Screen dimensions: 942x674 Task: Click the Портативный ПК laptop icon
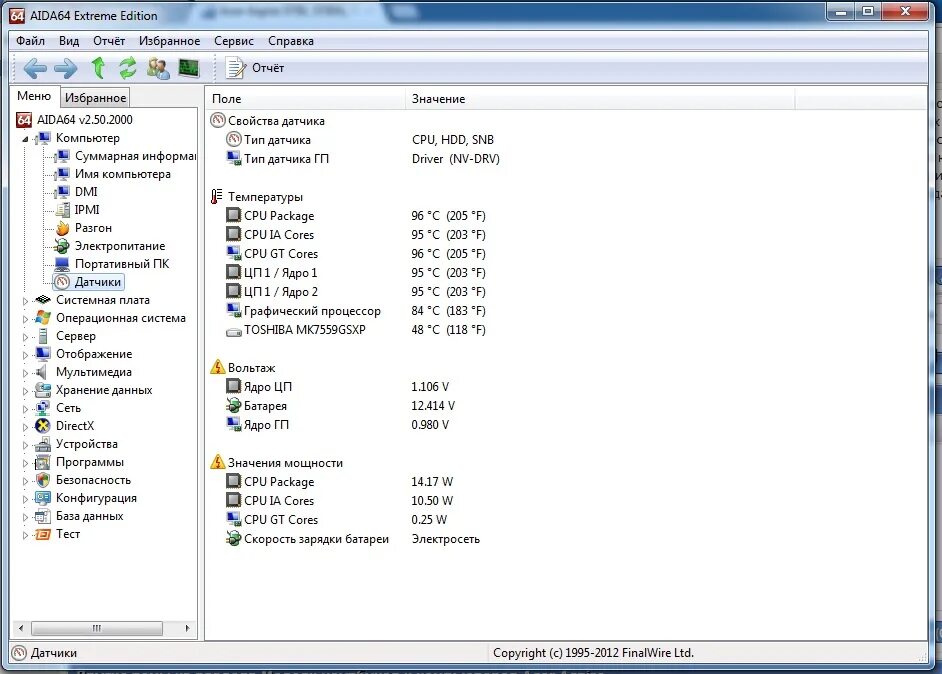coord(62,264)
